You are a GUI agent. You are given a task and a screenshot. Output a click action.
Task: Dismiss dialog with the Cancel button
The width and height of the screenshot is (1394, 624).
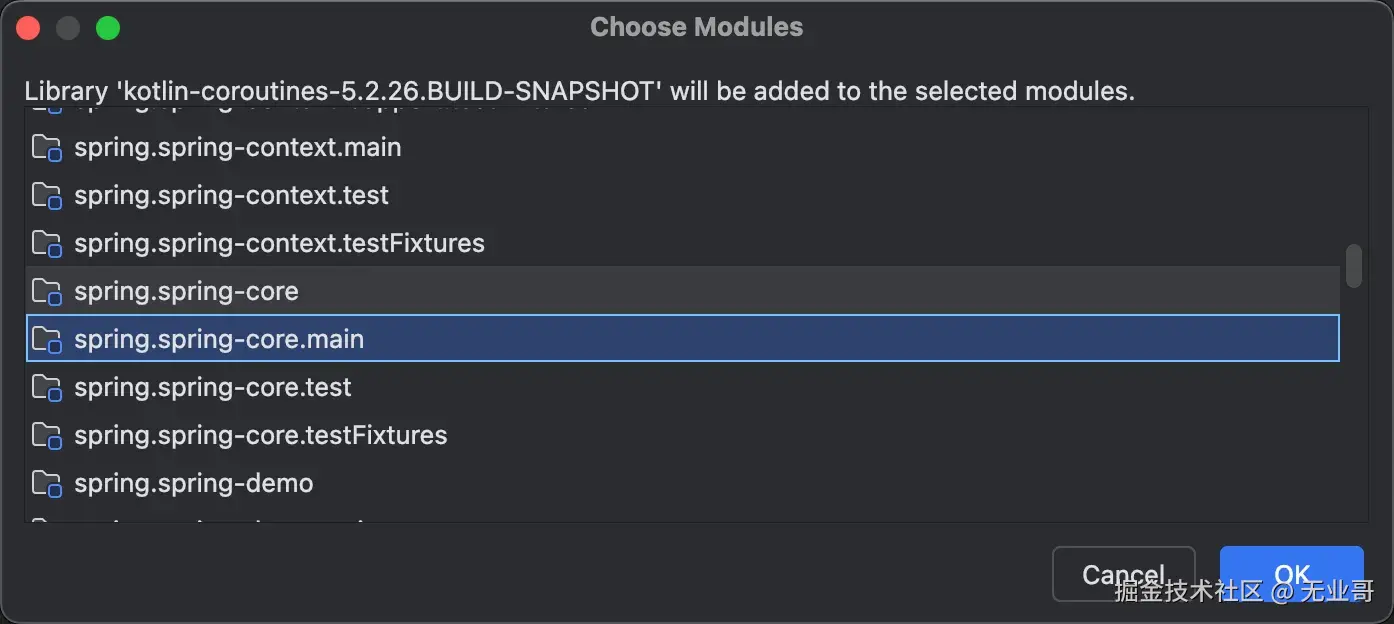[1123, 574]
